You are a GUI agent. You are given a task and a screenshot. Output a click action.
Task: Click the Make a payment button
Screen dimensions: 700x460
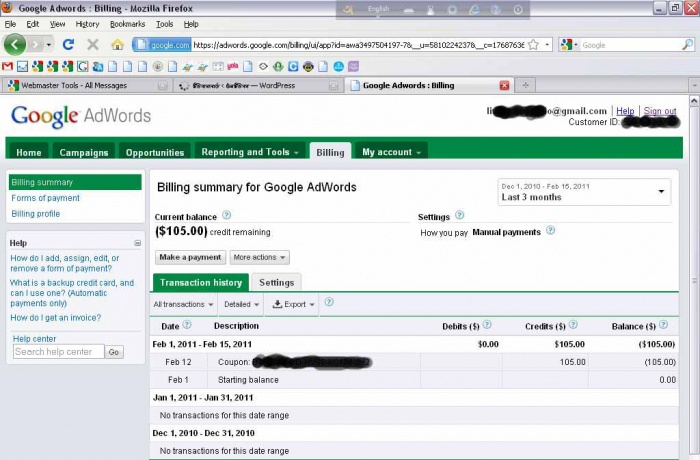coord(190,257)
